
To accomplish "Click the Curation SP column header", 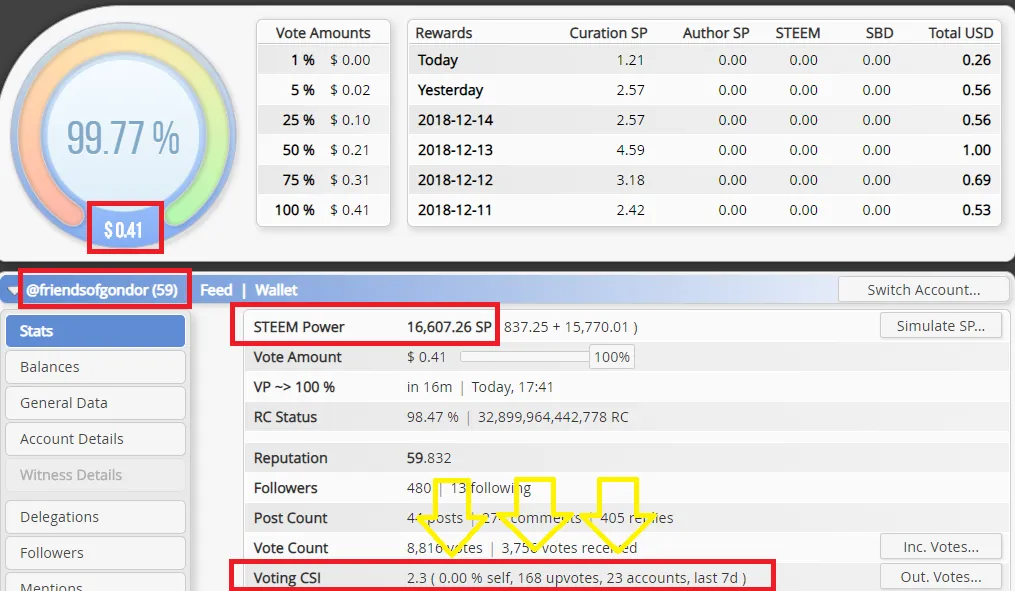I will (608, 33).
